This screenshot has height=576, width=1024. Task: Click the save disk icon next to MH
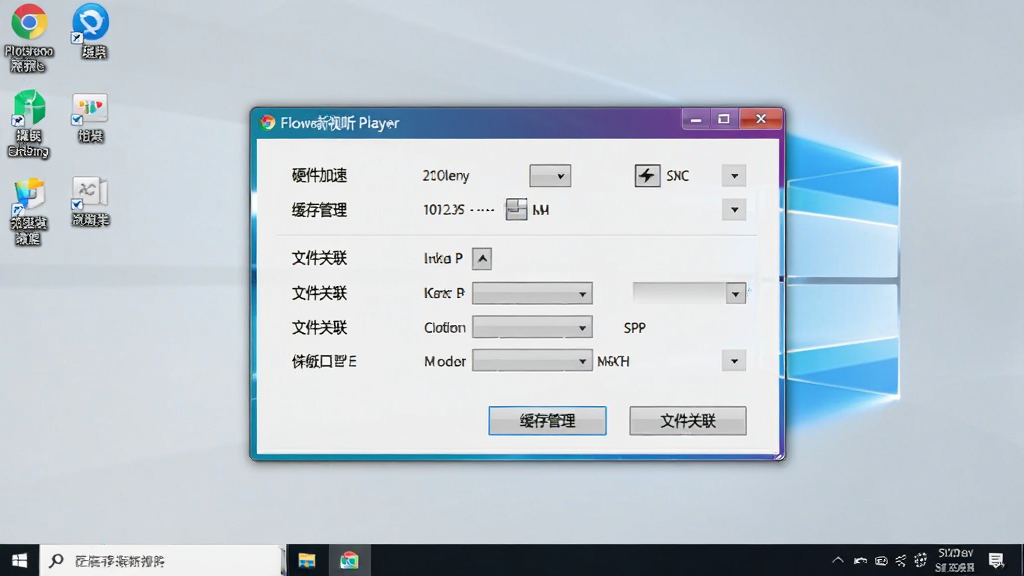pyautogui.click(x=516, y=209)
